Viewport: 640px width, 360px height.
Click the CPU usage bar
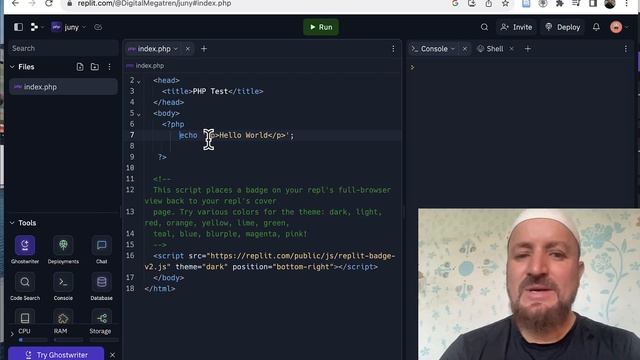[33, 340]
